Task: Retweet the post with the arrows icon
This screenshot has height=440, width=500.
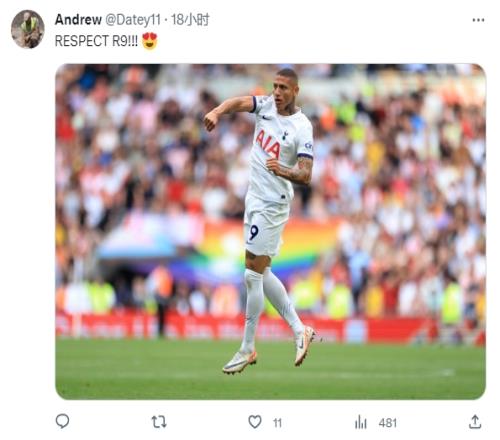Action: tap(159, 422)
